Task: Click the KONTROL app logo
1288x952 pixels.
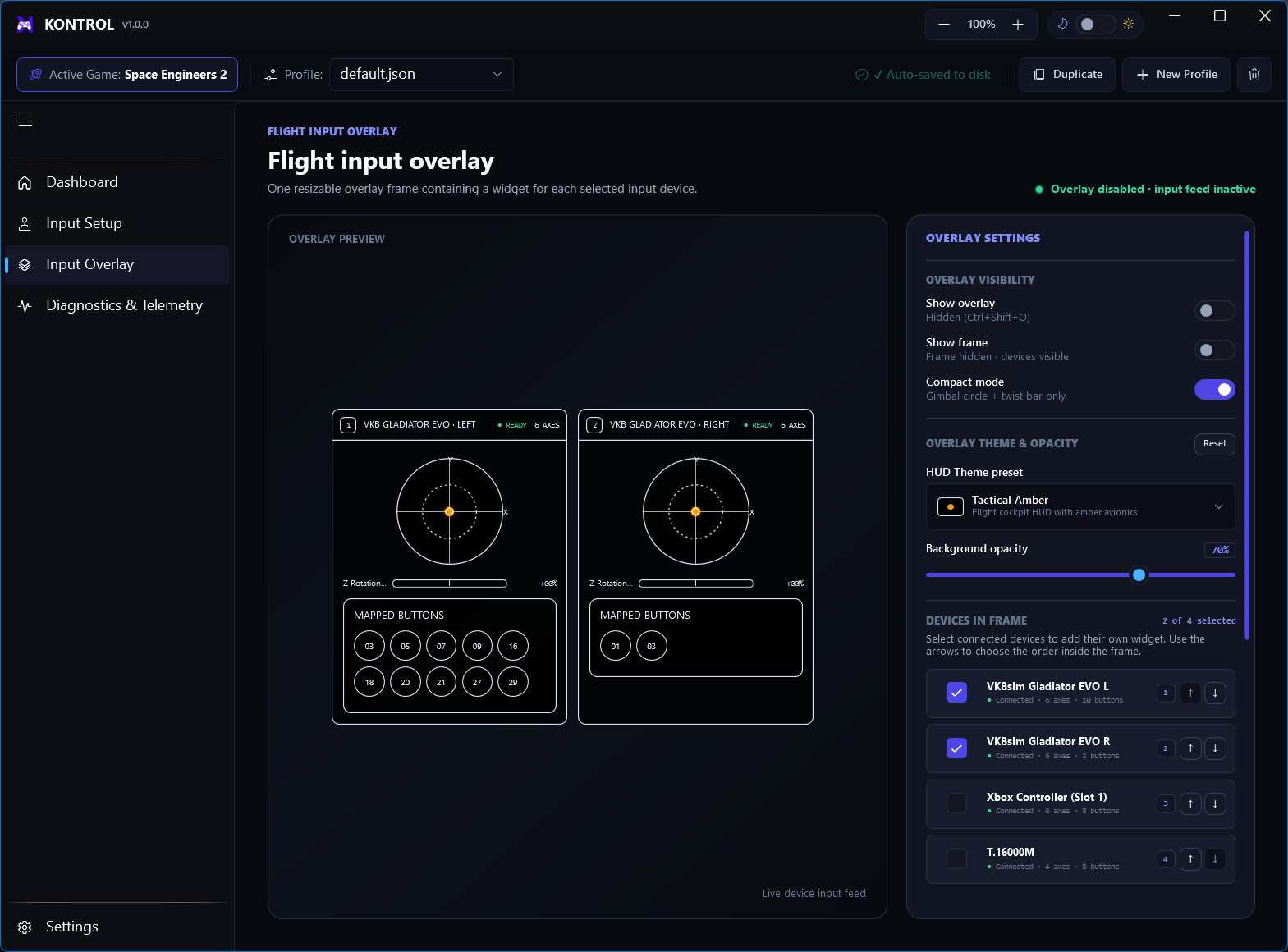Action: coord(25,25)
